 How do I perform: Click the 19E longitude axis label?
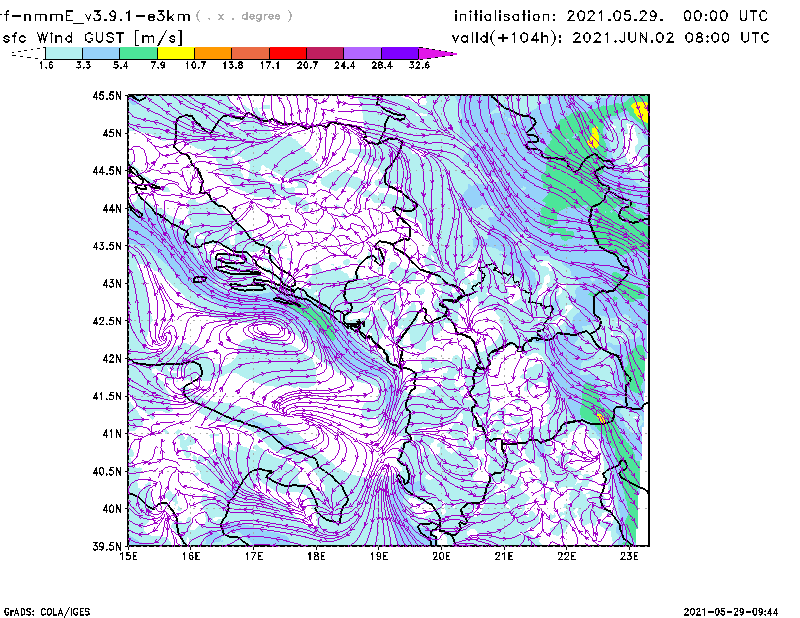click(x=379, y=556)
